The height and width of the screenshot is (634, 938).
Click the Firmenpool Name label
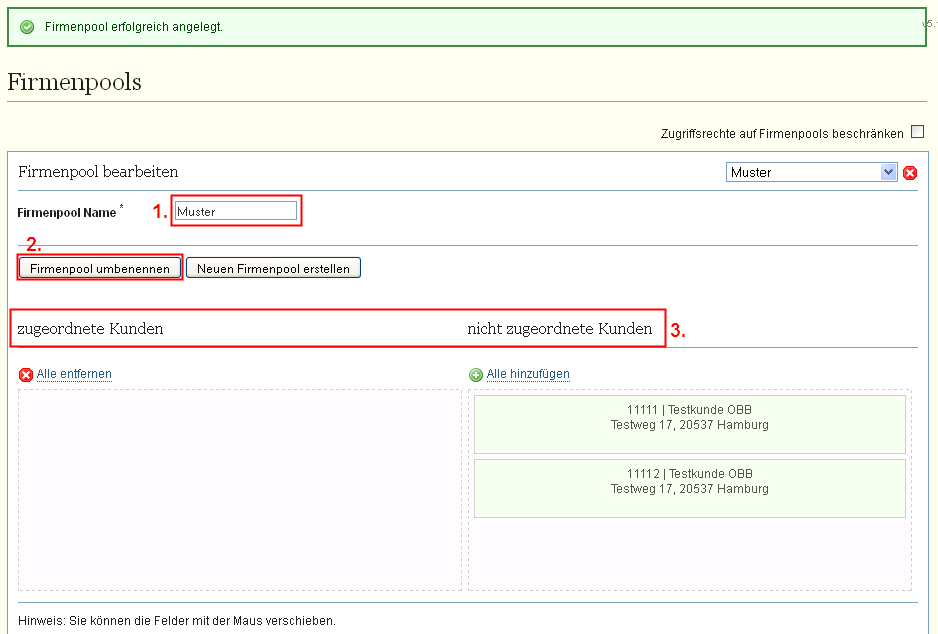tap(66, 213)
